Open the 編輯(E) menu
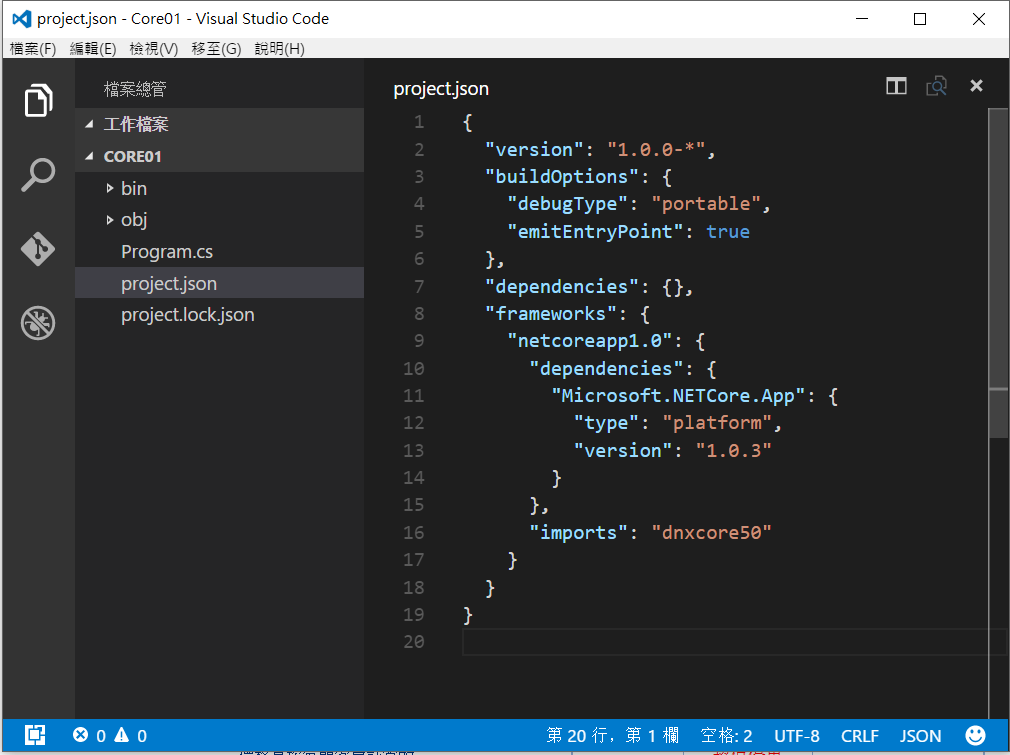Screen dimensions: 1010x755 click(93, 49)
